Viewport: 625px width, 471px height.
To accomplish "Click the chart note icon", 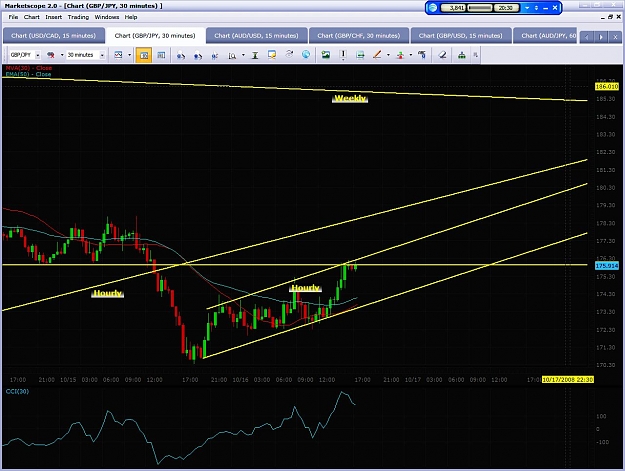I will 272,55.
